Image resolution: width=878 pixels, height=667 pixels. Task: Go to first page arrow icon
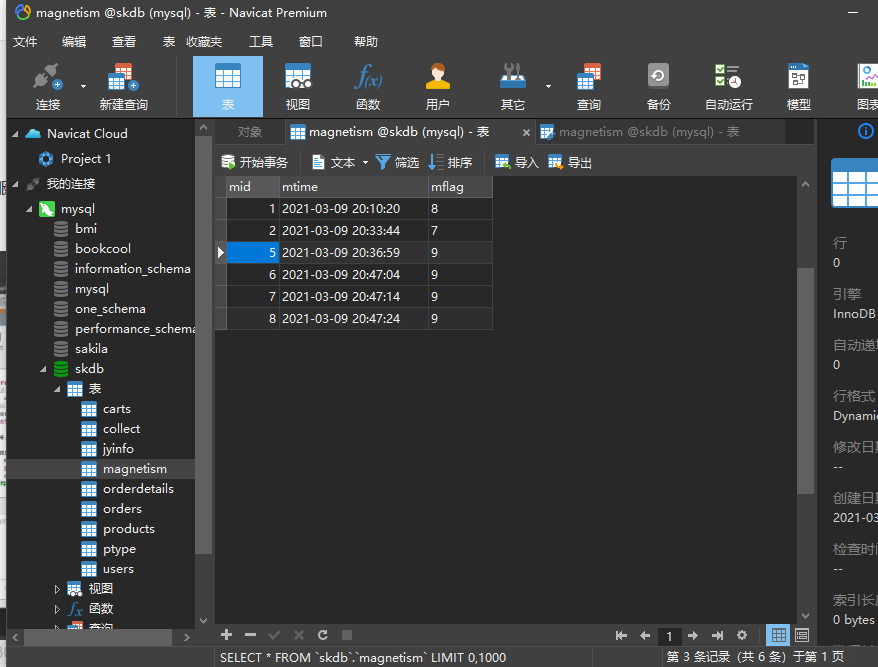621,635
